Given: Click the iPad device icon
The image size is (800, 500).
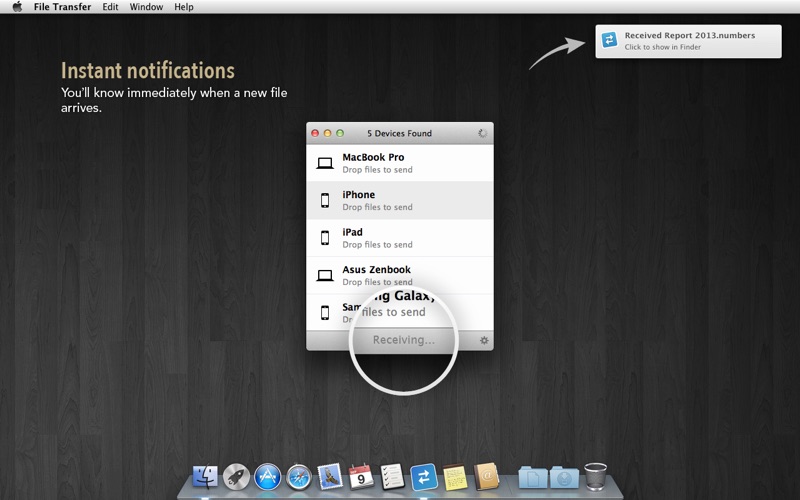Looking at the screenshot, I should (x=325, y=238).
